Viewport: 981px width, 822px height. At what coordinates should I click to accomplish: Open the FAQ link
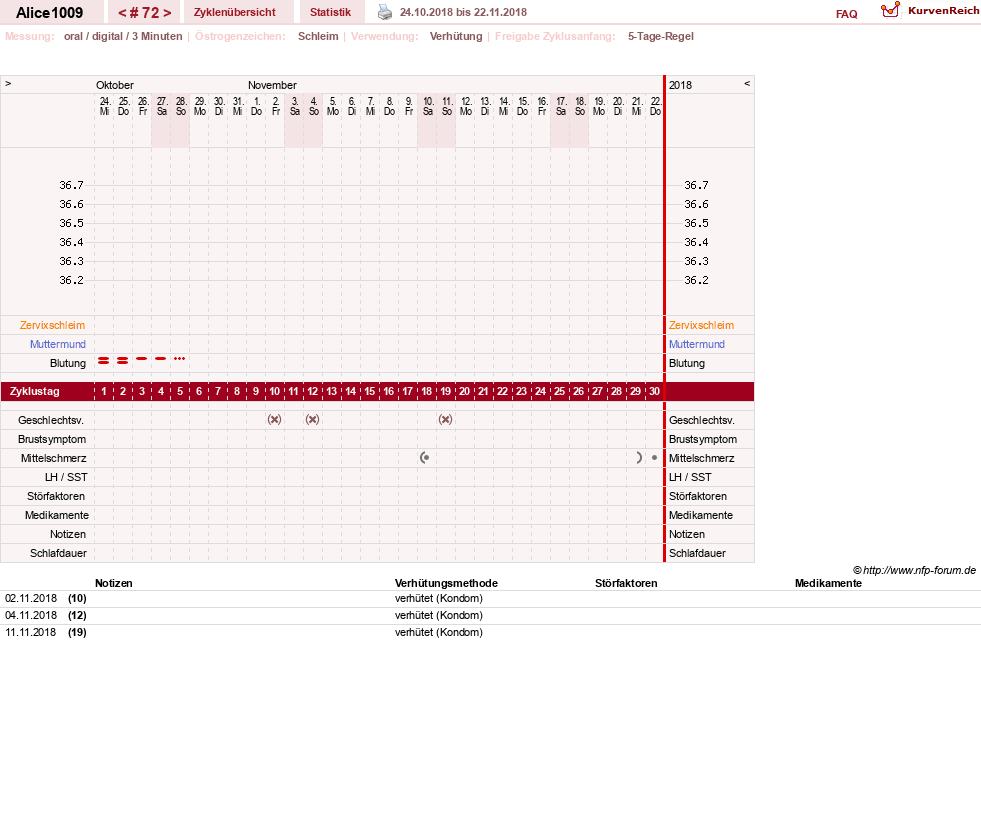[x=846, y=14]
